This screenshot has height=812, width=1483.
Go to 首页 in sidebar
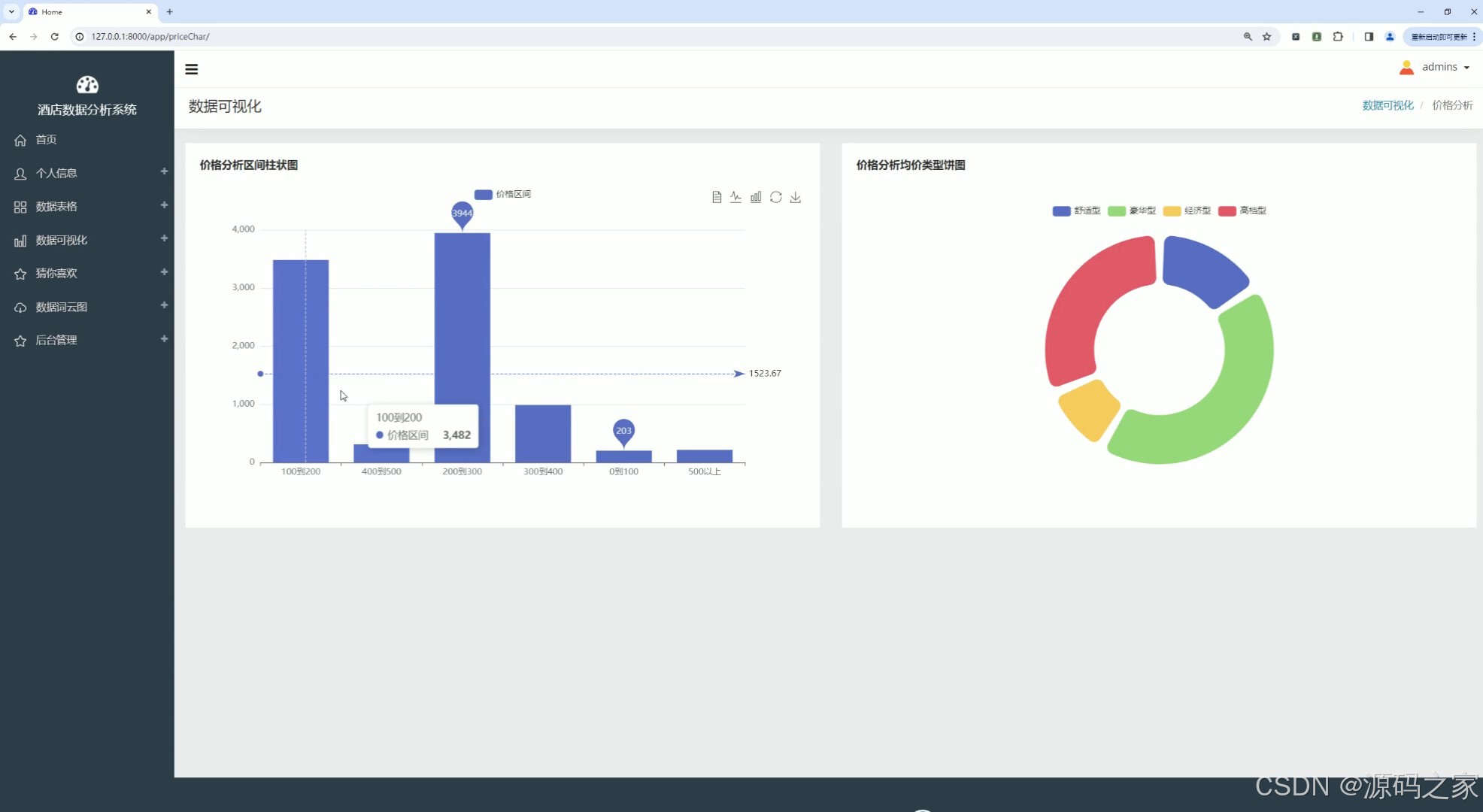pyautogui.click(x=46, y=139)
